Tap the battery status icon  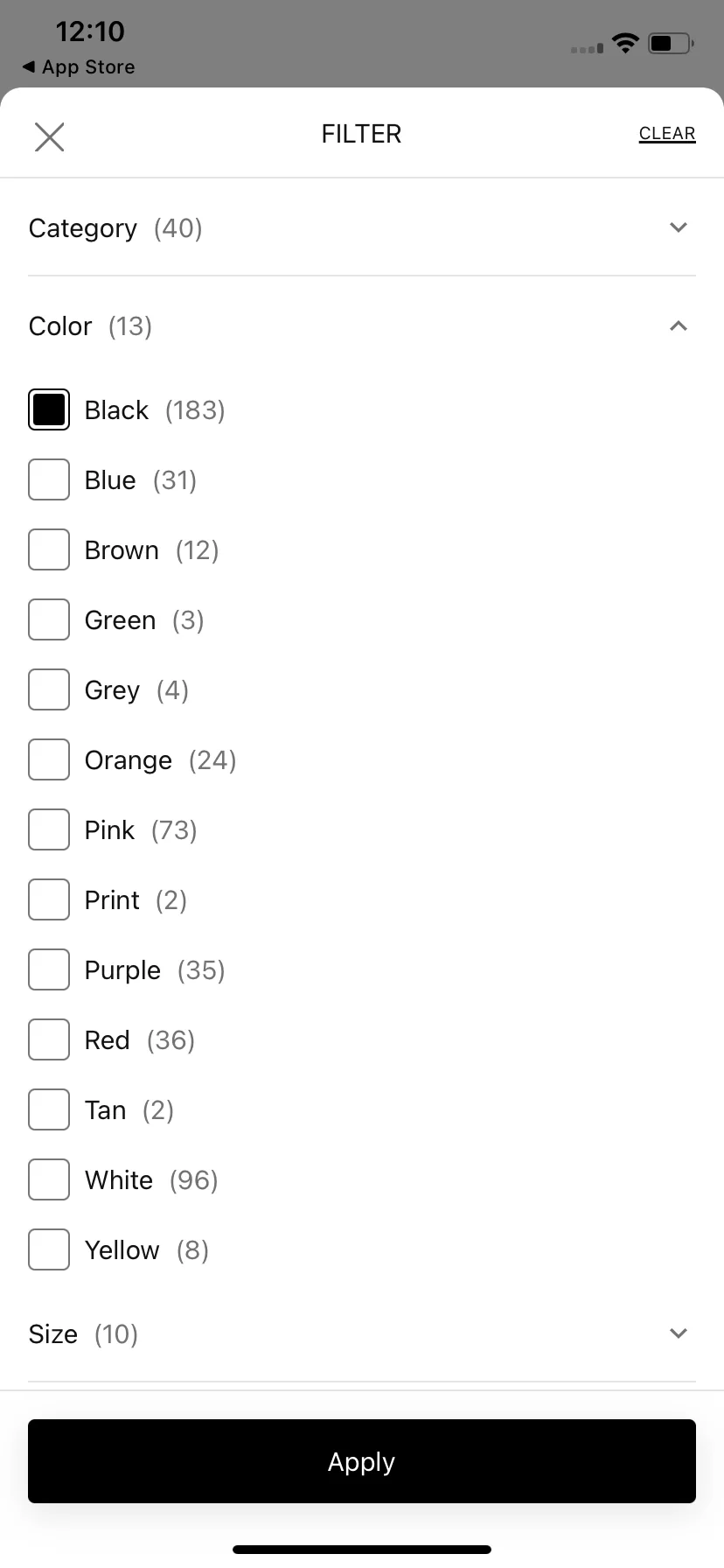672,43
